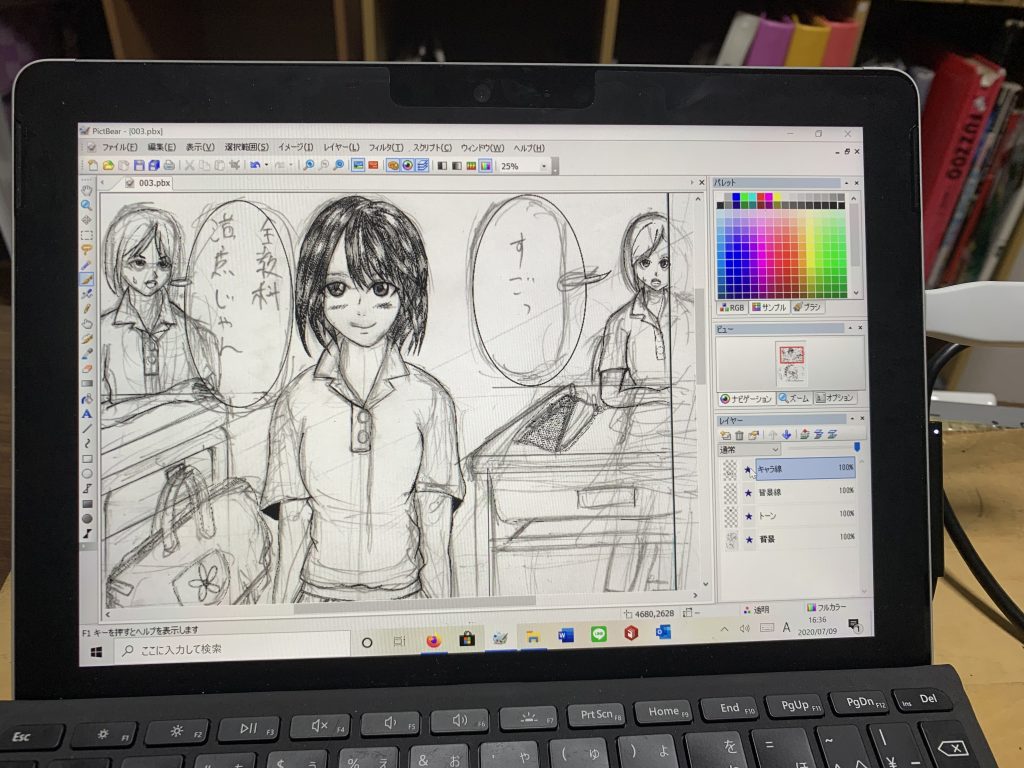Screen dimensions: 1024x768
Task: Collapse the パレット panel arrow
Action: 847,183
